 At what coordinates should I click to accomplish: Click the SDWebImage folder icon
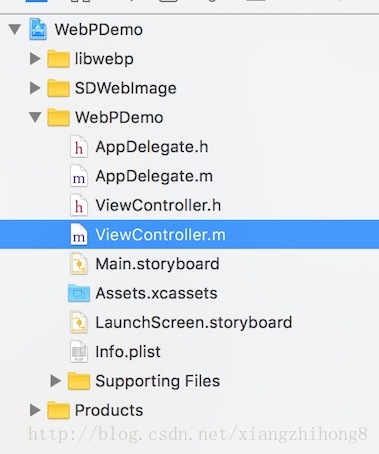click(x=58, y=88)
